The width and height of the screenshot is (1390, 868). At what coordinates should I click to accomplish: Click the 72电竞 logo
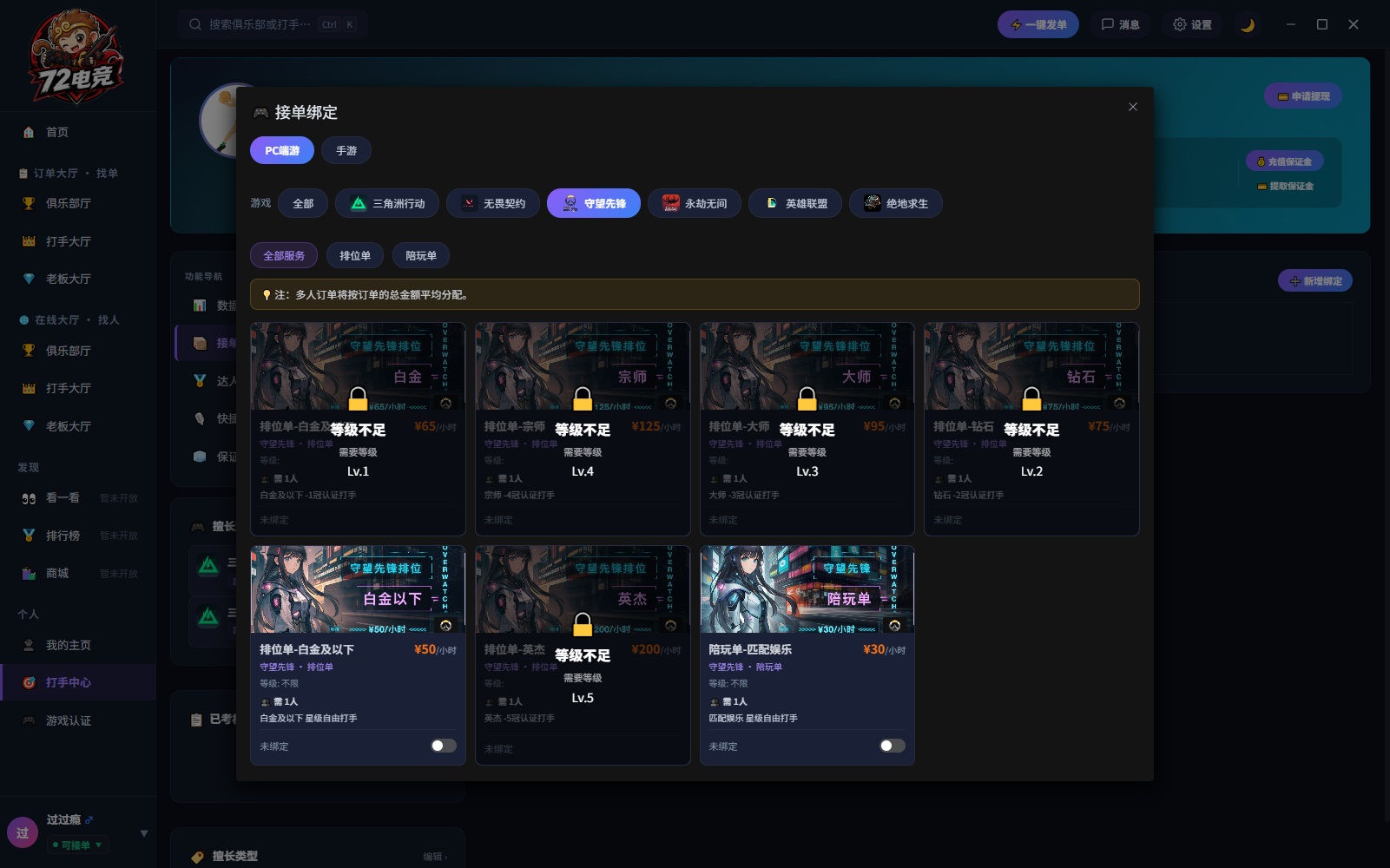[x=76, y=56]
